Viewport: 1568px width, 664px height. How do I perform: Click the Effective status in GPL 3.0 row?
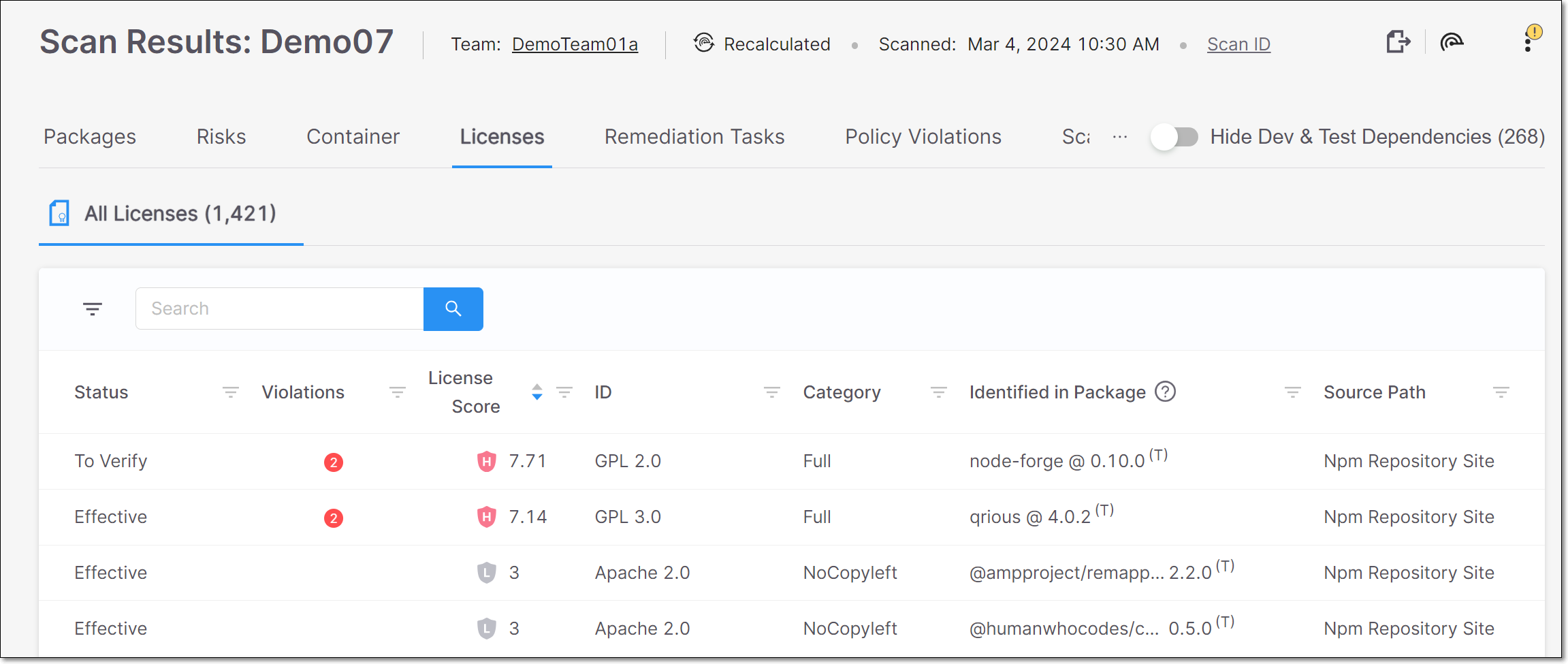tap(111, 517)
